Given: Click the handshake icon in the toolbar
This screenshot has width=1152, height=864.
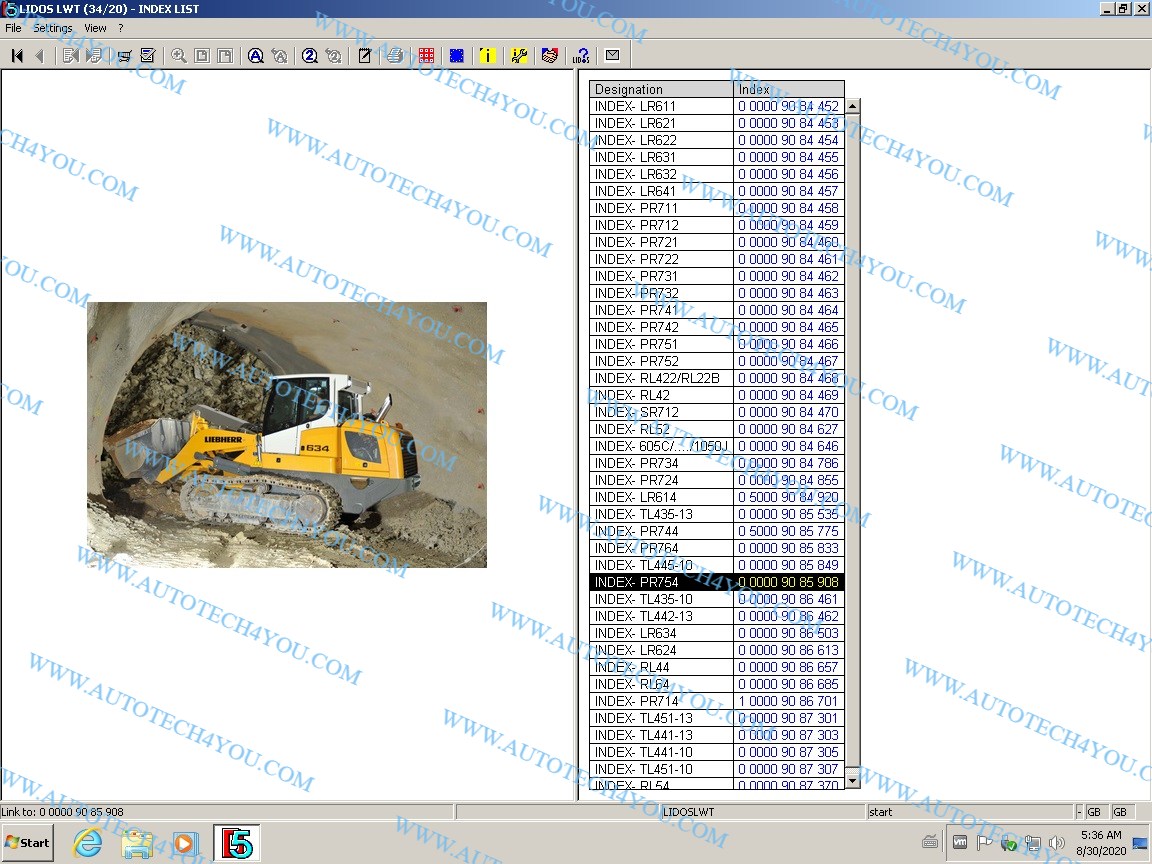Looking at the screenshot, I should point(549,56).
